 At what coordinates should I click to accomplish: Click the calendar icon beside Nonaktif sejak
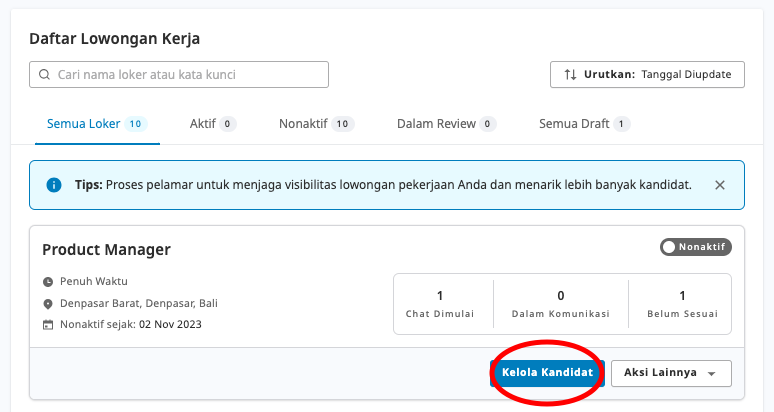[x=48, y=325]
